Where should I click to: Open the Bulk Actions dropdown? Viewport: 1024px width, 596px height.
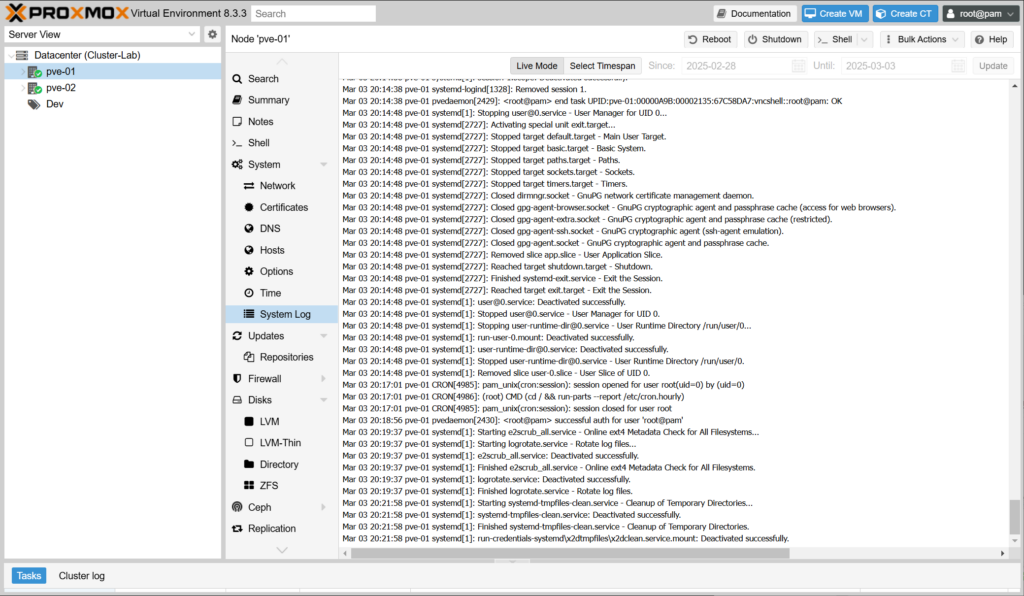[921, 39]
